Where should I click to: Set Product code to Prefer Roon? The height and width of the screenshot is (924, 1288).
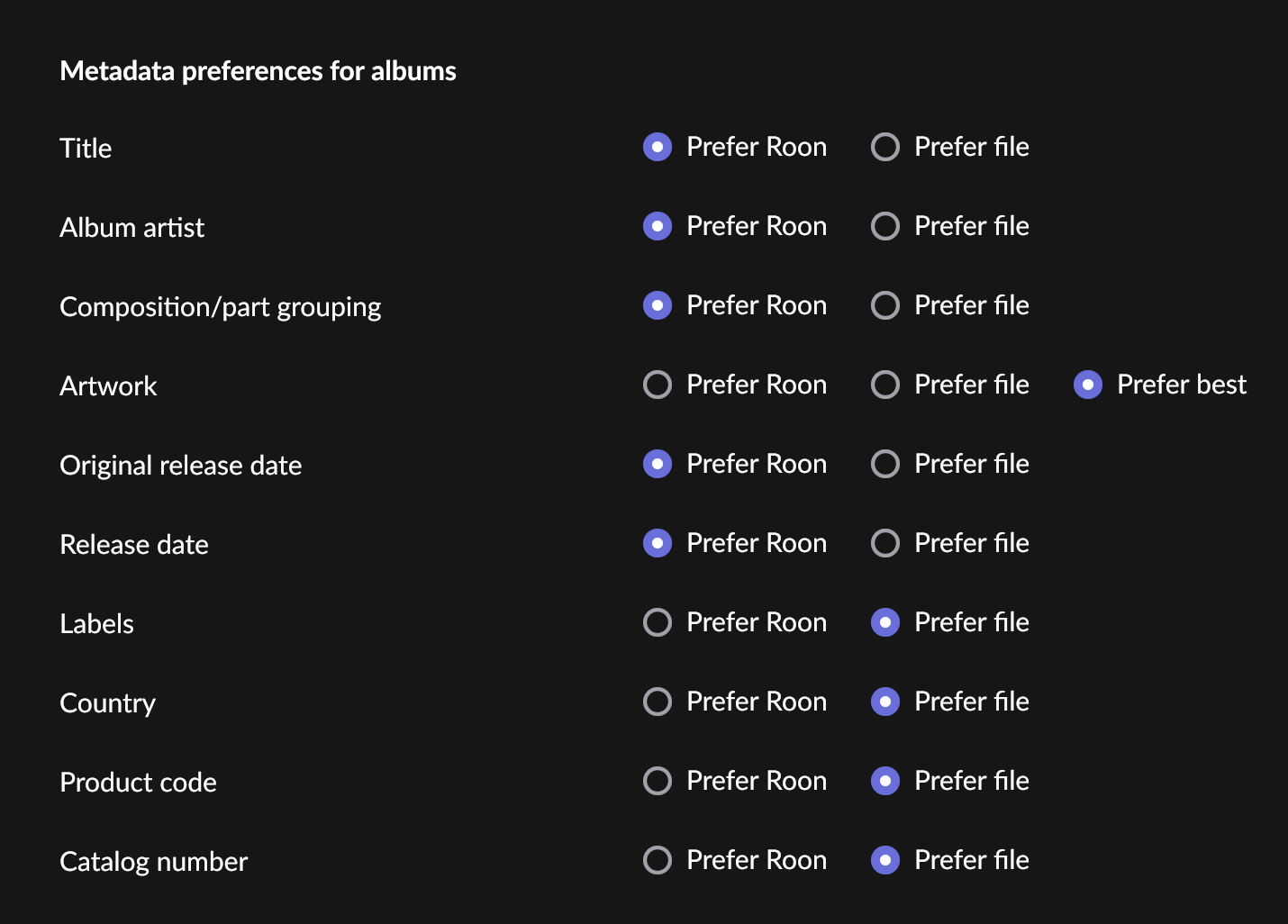(658, 781)
